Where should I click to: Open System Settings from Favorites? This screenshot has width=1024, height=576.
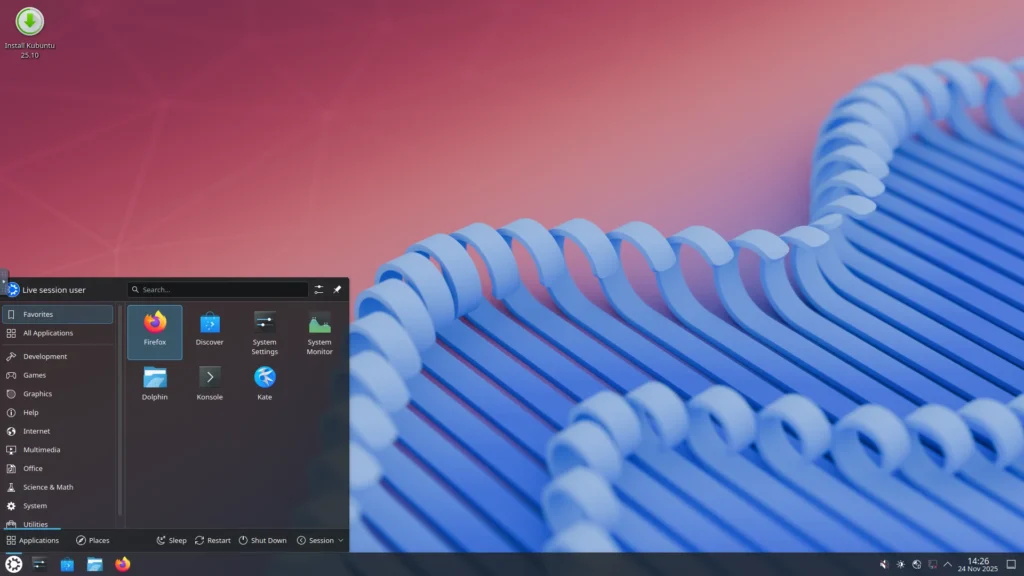pos(264,331)
